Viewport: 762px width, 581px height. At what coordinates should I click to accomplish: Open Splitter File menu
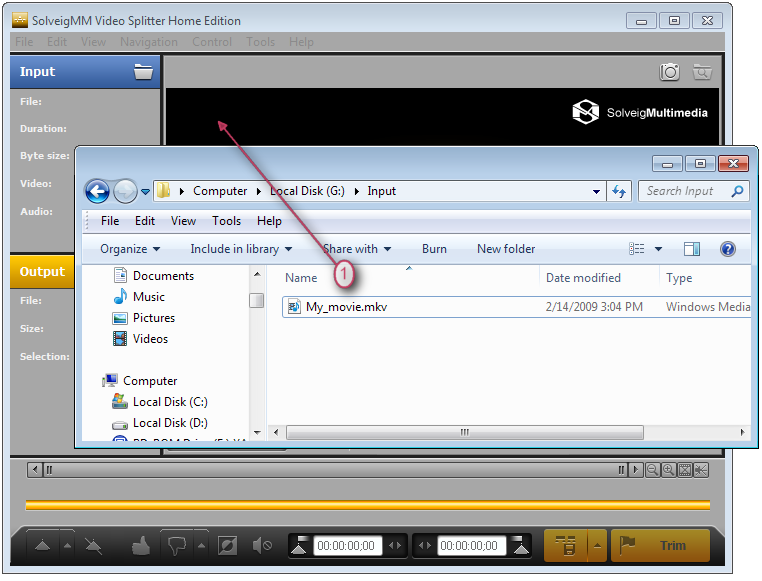(x=24, y=42)
